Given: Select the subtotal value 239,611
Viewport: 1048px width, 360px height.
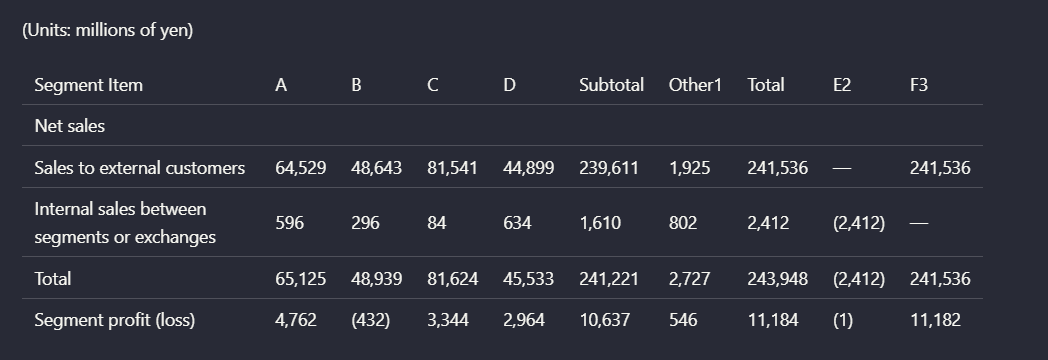Looking at the screenshot, I should coord(609,168).
